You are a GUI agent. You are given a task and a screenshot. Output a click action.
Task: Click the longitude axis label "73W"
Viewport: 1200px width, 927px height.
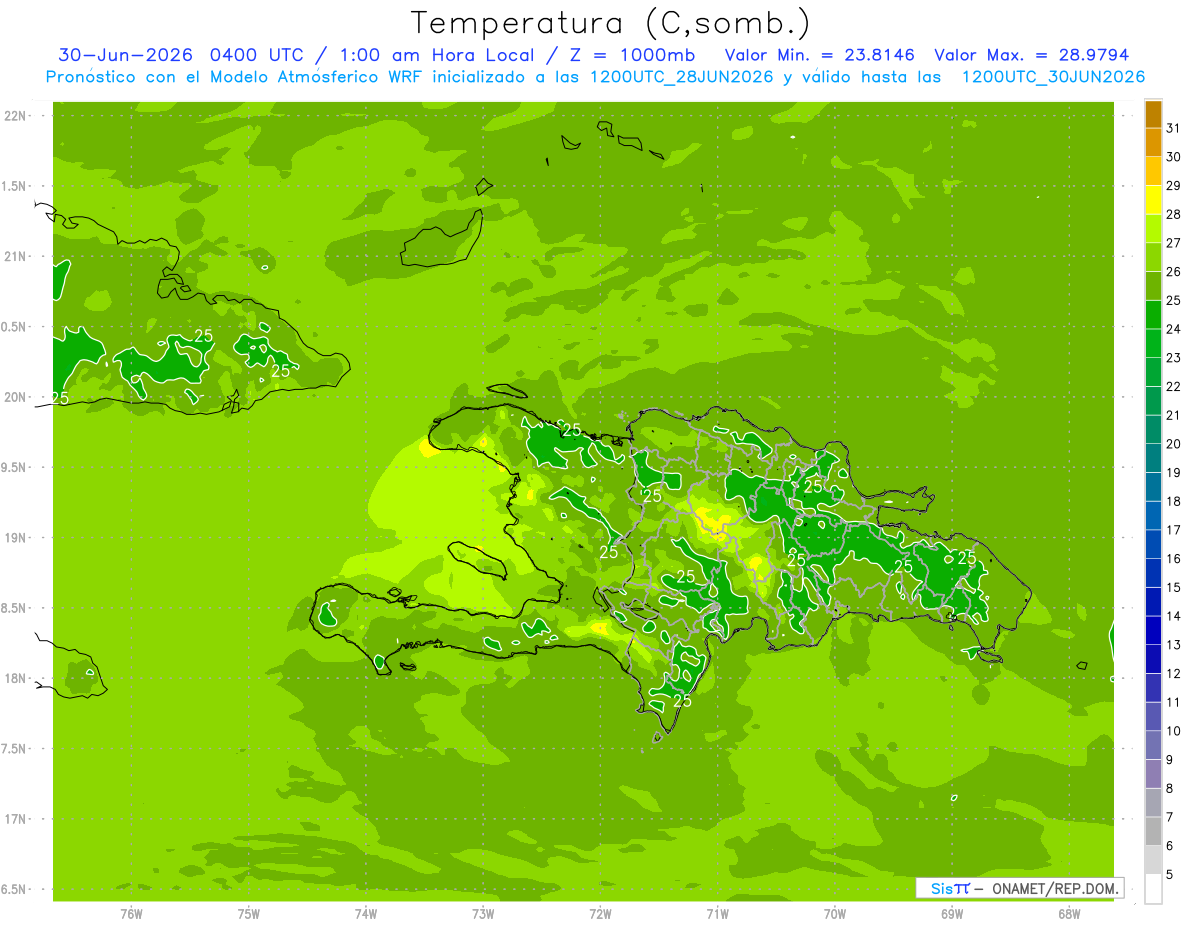(x=483, y=914)
